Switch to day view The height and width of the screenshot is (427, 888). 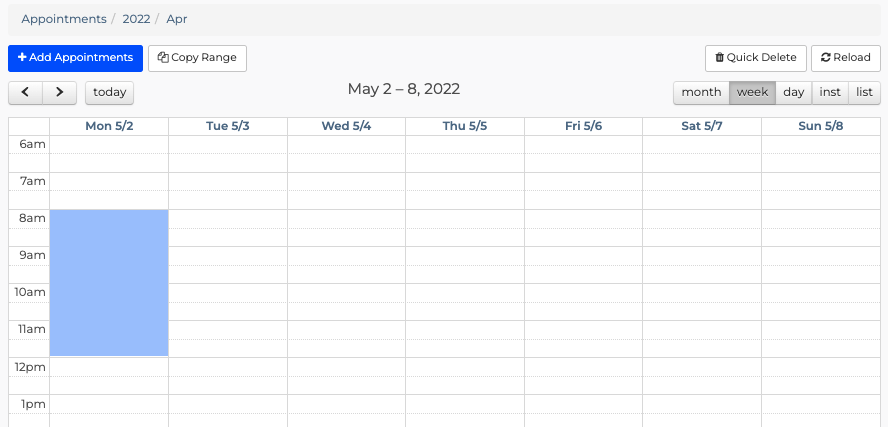click(793, 93)
